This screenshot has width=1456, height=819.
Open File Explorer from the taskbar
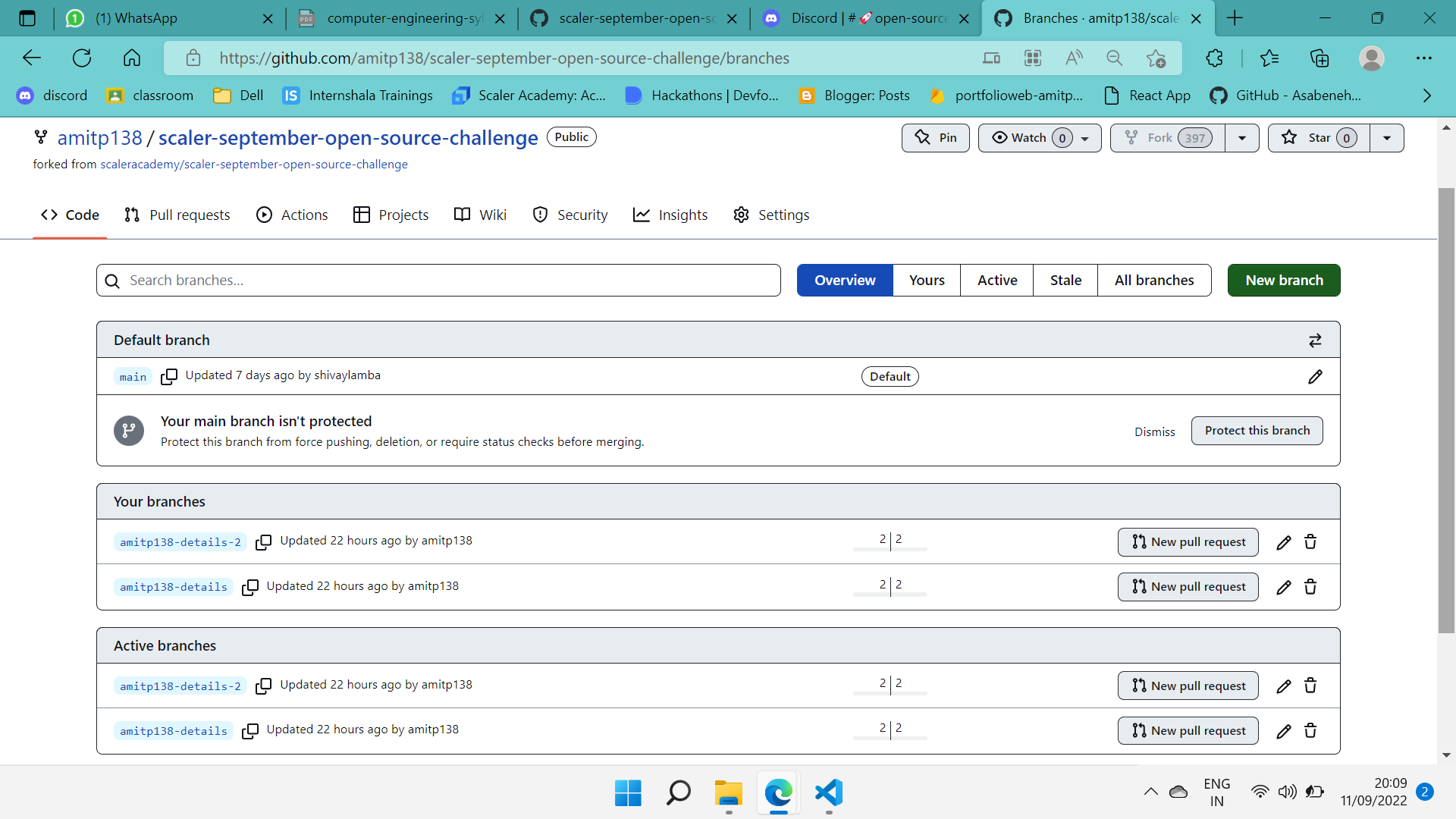click(727, 794)
